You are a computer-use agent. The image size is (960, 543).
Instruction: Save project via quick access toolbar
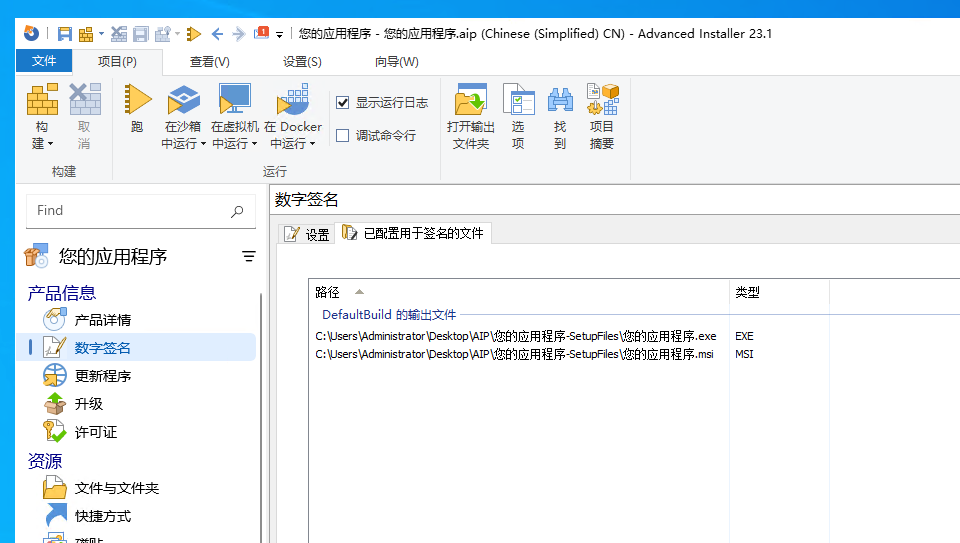[64, 34]
